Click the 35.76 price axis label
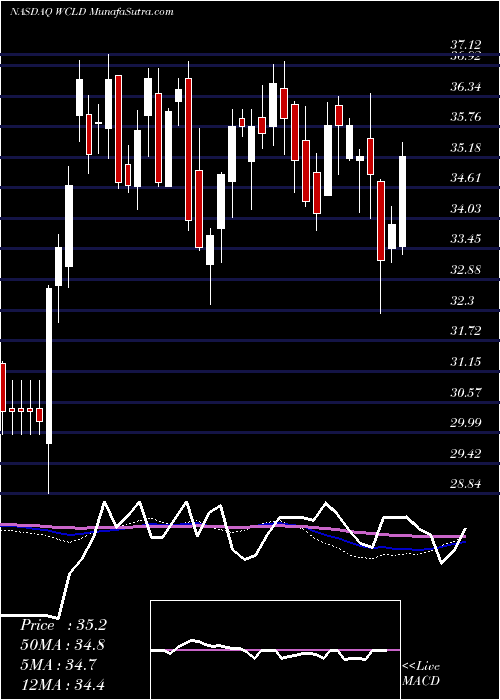500x700 pixels. click(466, 117)
